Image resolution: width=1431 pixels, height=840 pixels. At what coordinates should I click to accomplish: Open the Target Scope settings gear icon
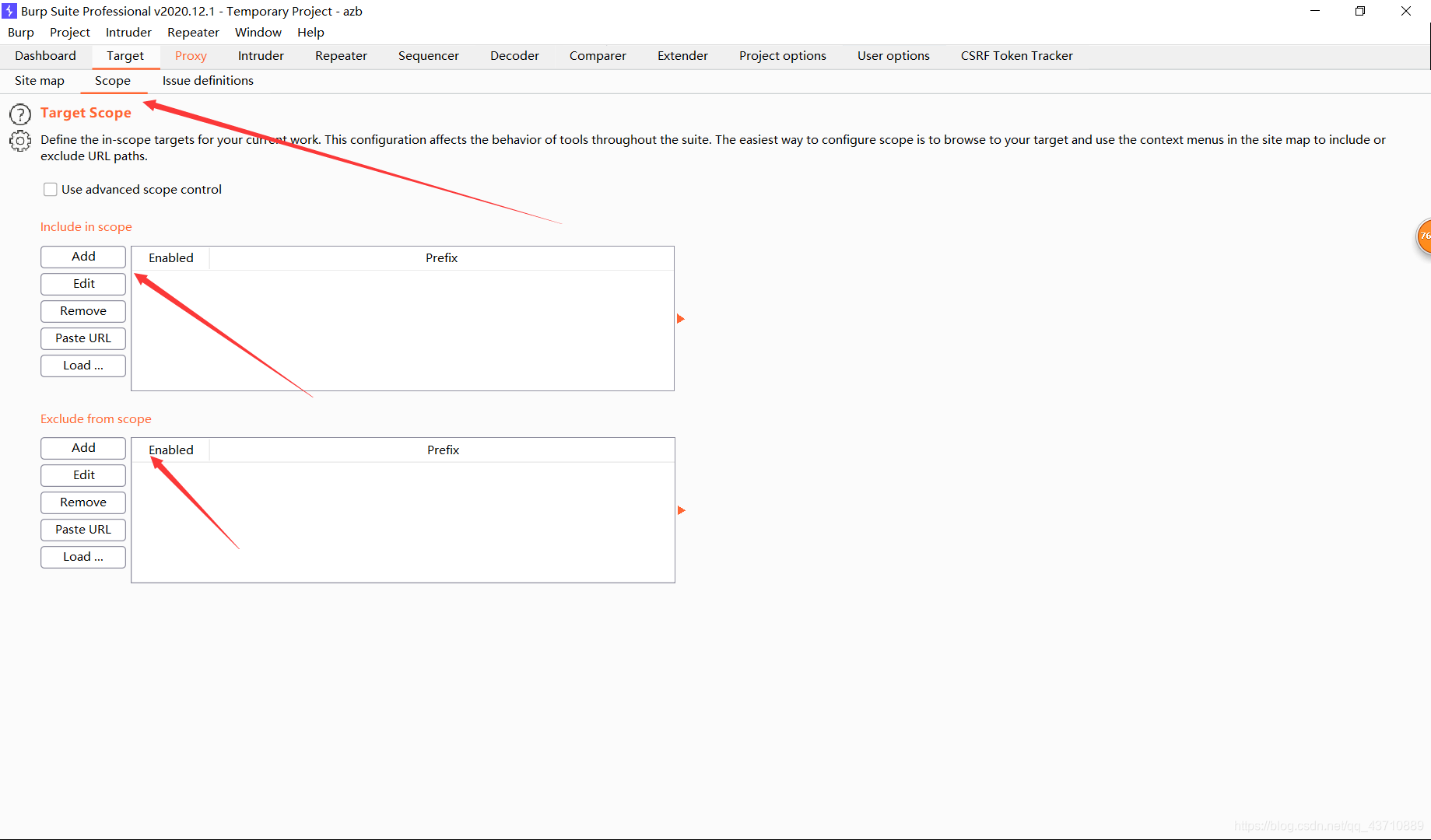click(20, 141)
